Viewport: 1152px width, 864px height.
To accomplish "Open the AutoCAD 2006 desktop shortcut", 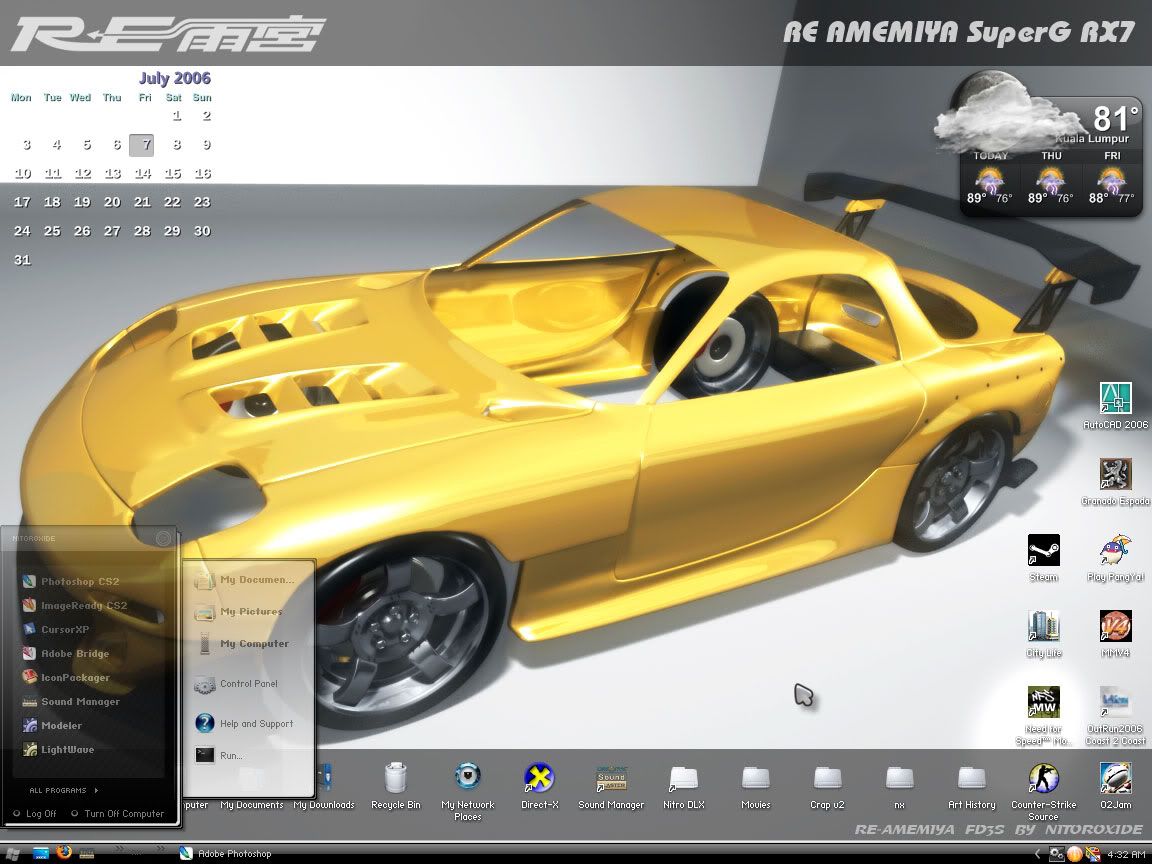I will 1115,399.
